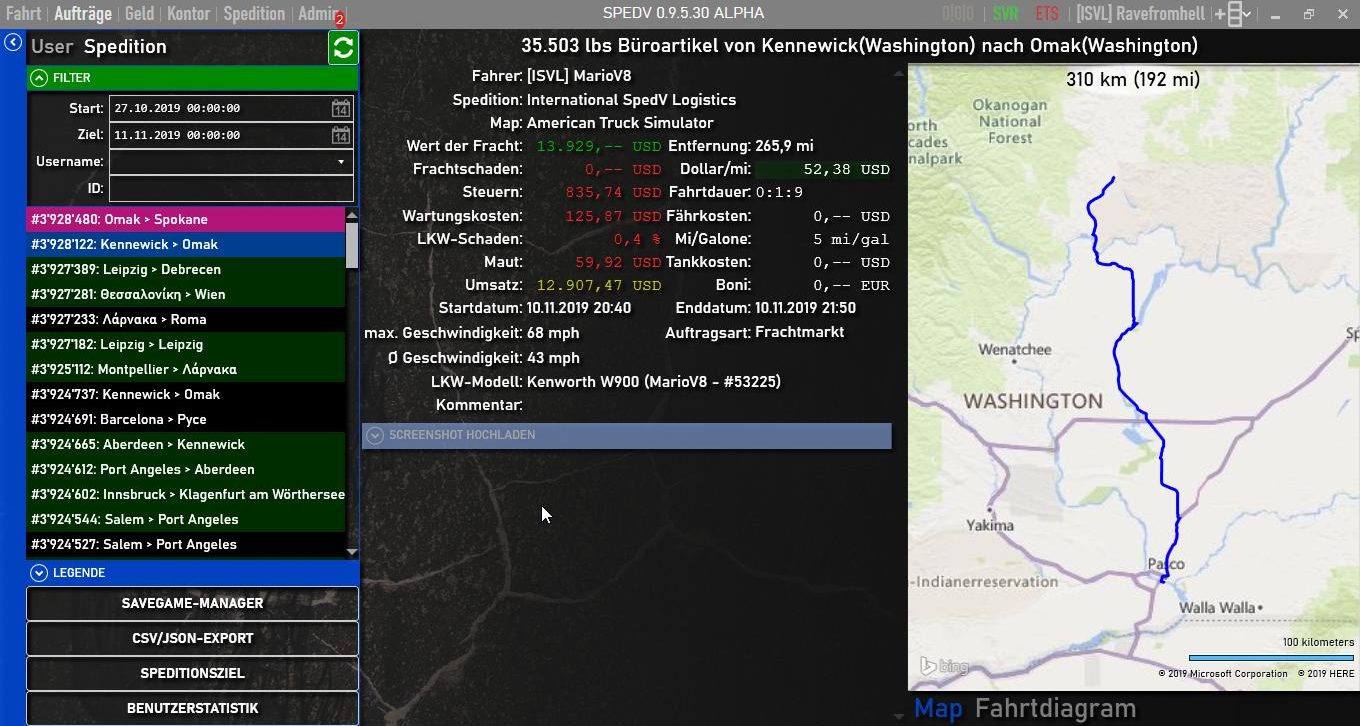Image resolution: width=1360 pixels, height=726 pixels.
Task: Select order #3'925'112 Montpellier > Λάρνακα
Action: pos(186,369)
